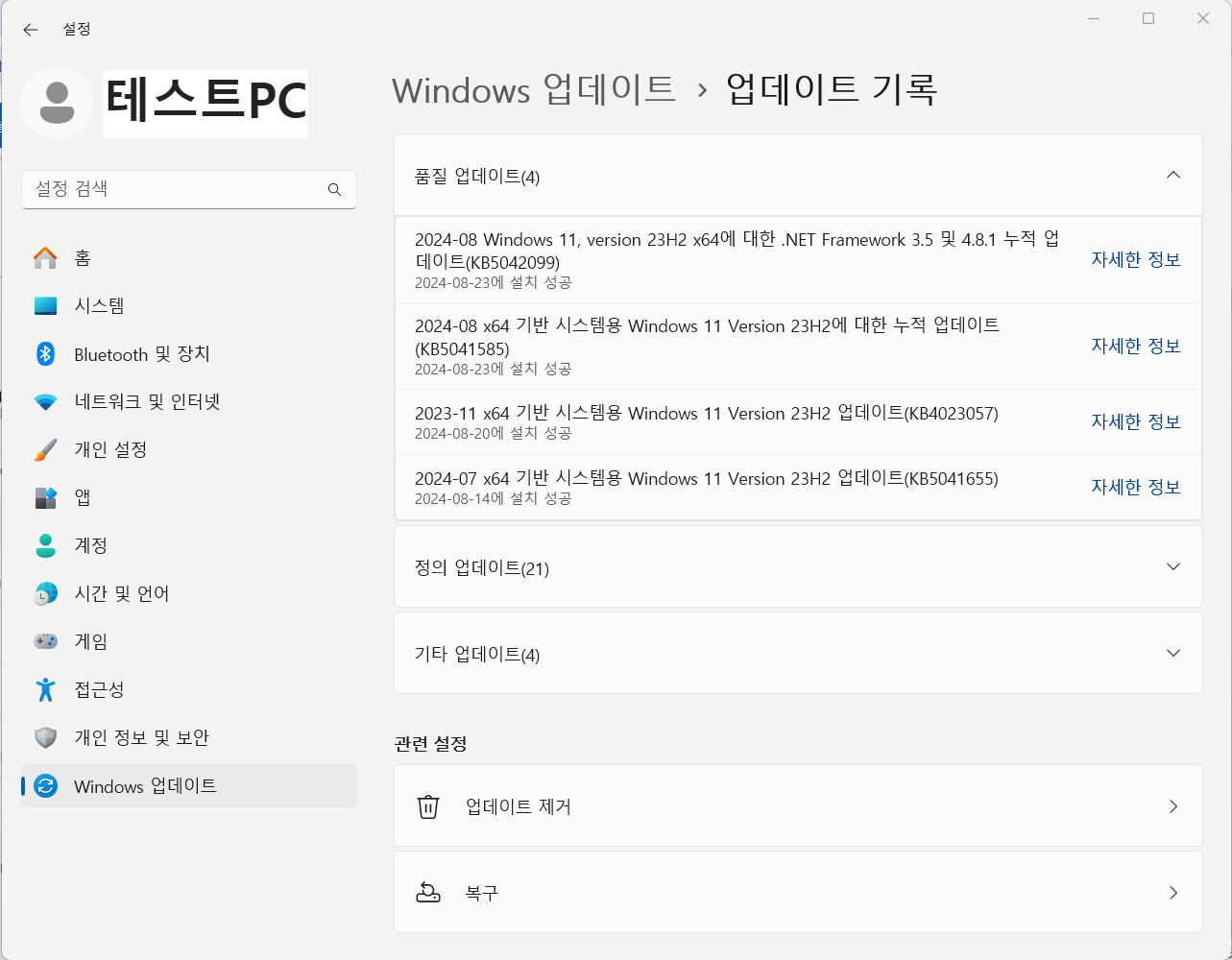Screen dimensions: 1232x960
Task: Open 접근성 category
Action: coord(189,689)
